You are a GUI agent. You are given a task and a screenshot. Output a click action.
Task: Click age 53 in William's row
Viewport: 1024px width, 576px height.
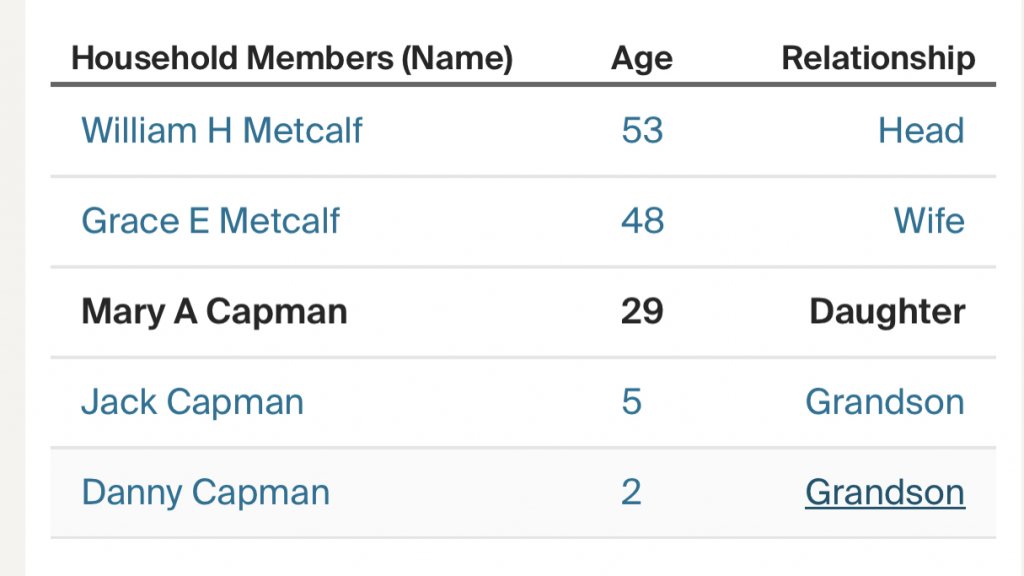click(x=641, y=131)
